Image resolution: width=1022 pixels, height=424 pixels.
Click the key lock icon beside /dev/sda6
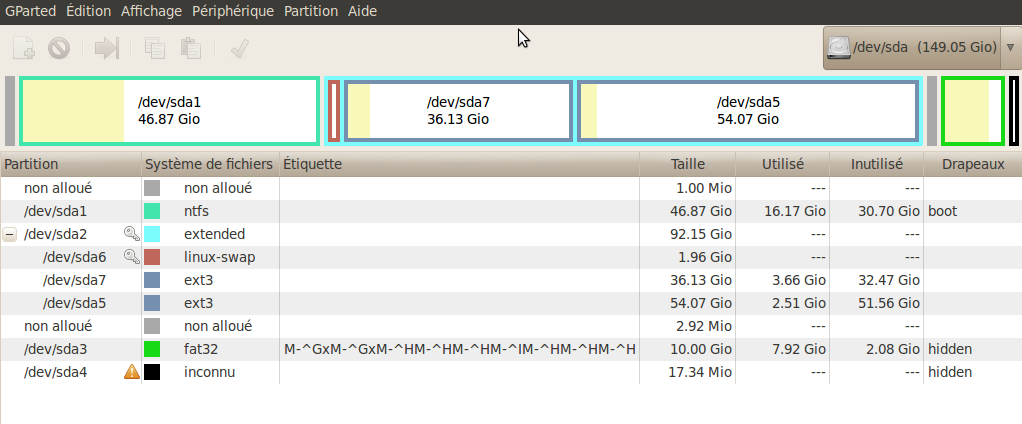[132, 257]
